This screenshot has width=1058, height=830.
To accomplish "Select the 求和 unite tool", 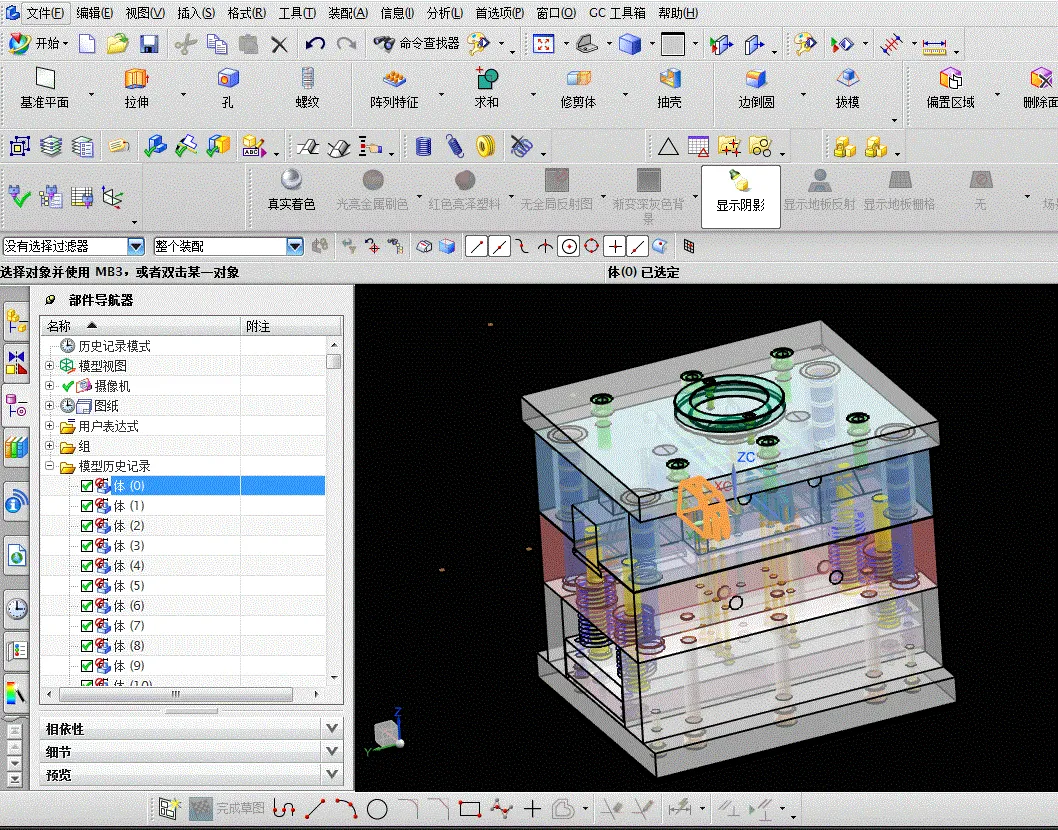I will (486, 88).
